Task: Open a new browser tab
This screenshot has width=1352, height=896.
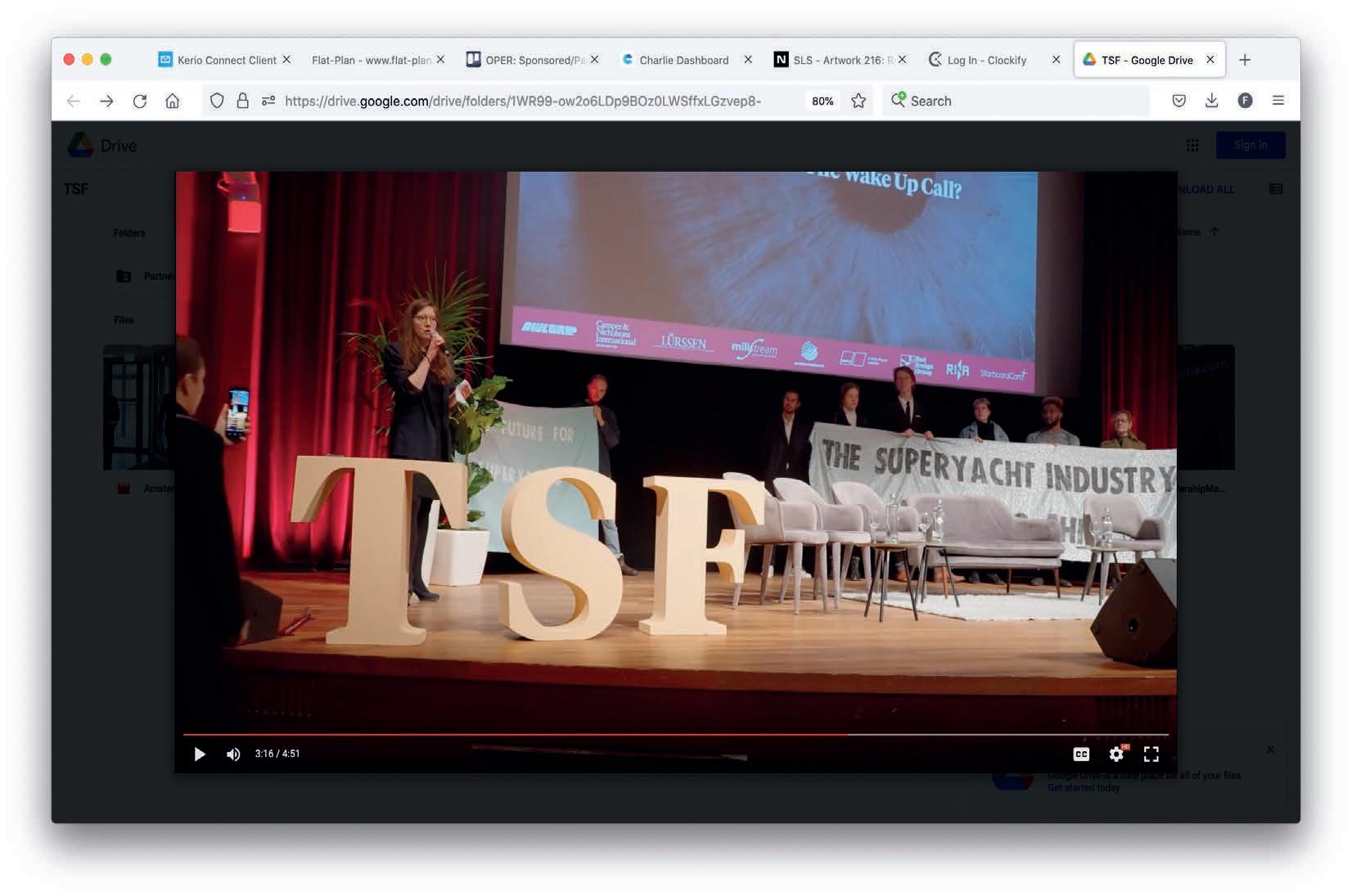Action: click(x=1245, y=60)
